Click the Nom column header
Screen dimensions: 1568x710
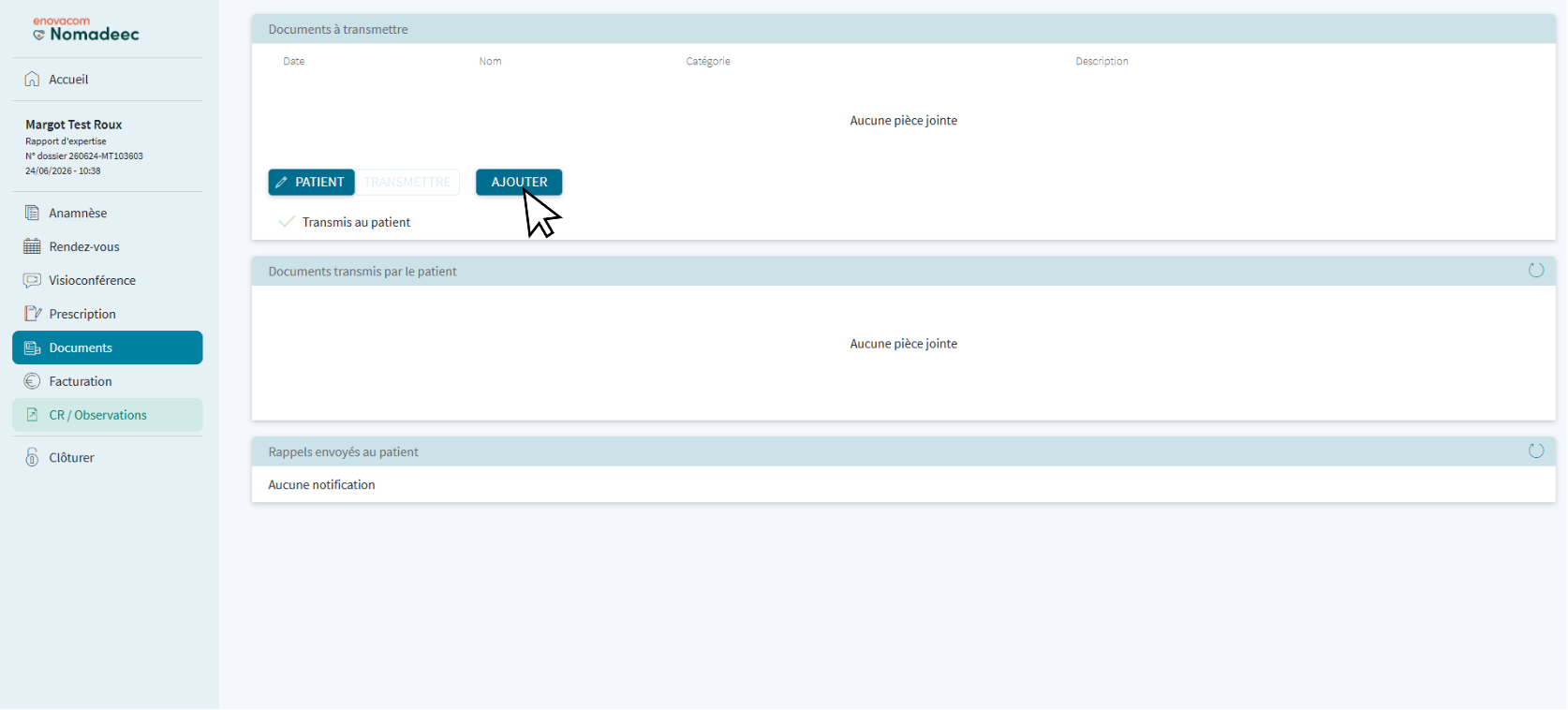(x=490, y=61)
